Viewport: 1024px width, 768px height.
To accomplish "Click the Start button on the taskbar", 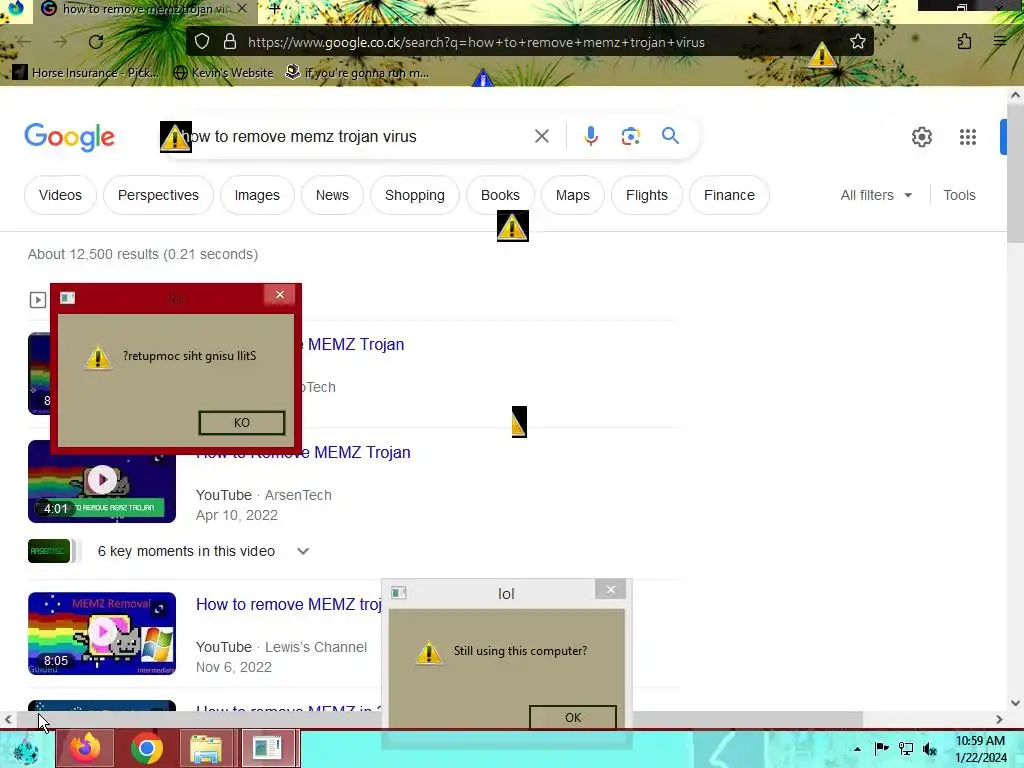I will [25, 750].
